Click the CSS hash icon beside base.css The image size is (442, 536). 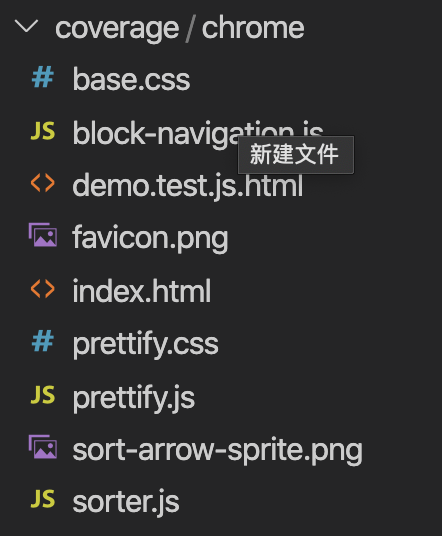click(43, 77)
